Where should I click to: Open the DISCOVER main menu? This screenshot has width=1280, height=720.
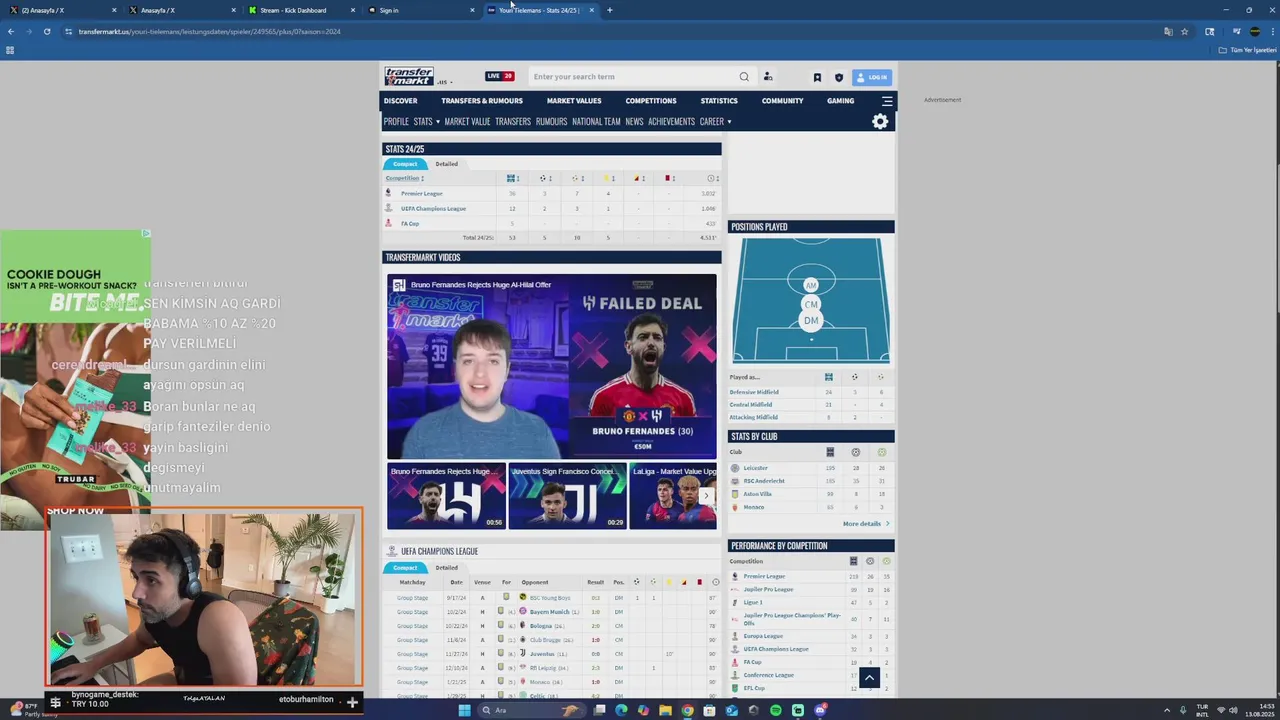click(x=400, y=101)
